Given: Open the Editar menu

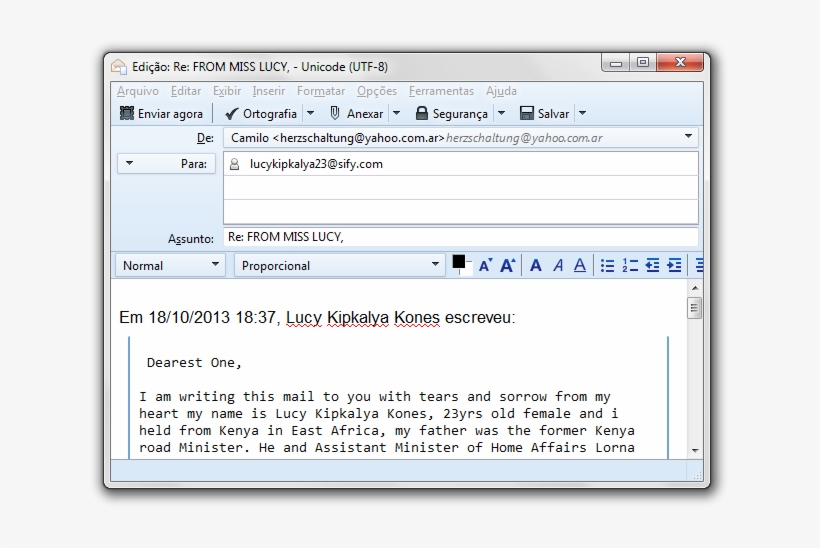Looking at the screenshot, I should 186,91.
